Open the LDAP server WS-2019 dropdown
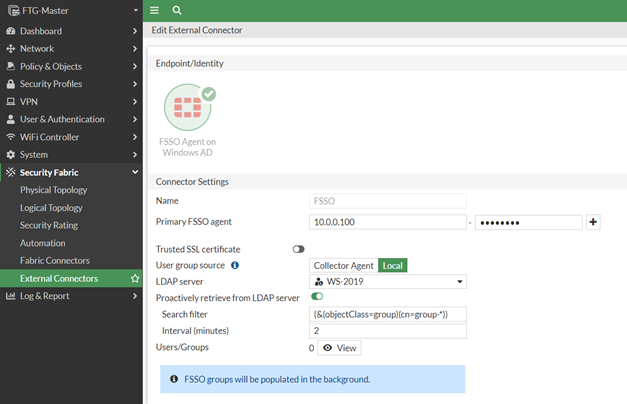This screenshot has width=627, height=404. [x=389, y=281]
